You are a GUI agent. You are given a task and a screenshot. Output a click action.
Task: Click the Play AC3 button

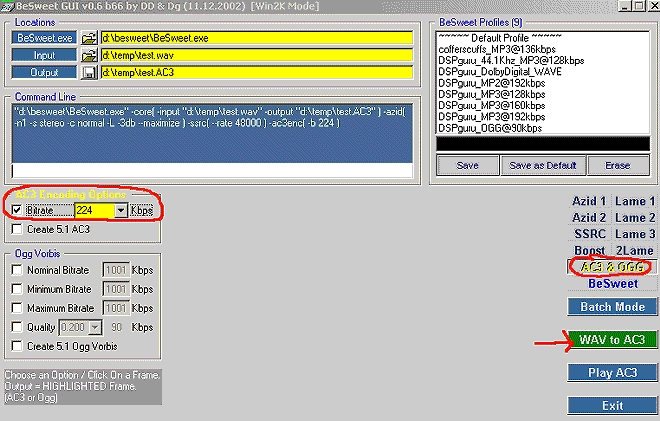pyautogui.click(x=612, y=373)
